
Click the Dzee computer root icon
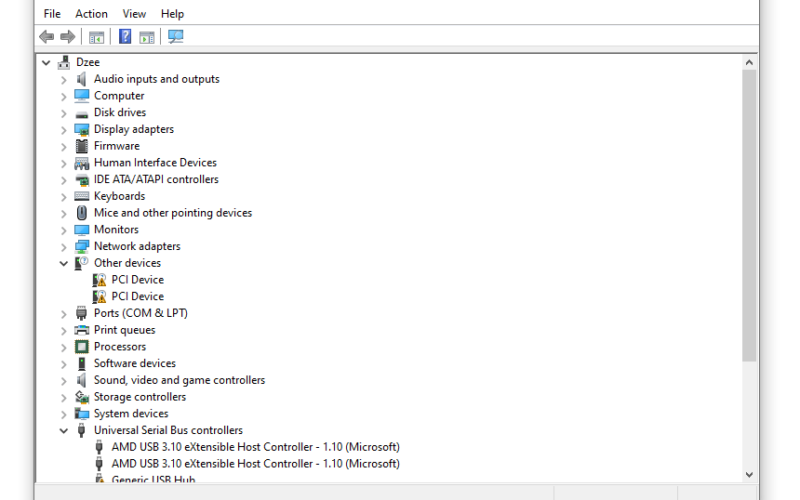pos(64,62)
